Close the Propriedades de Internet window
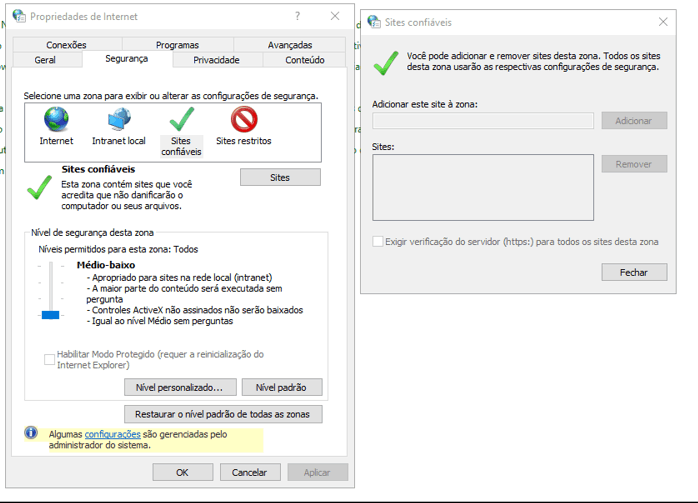The width and height of the screenshot is (698, 503). click(335, 16)
